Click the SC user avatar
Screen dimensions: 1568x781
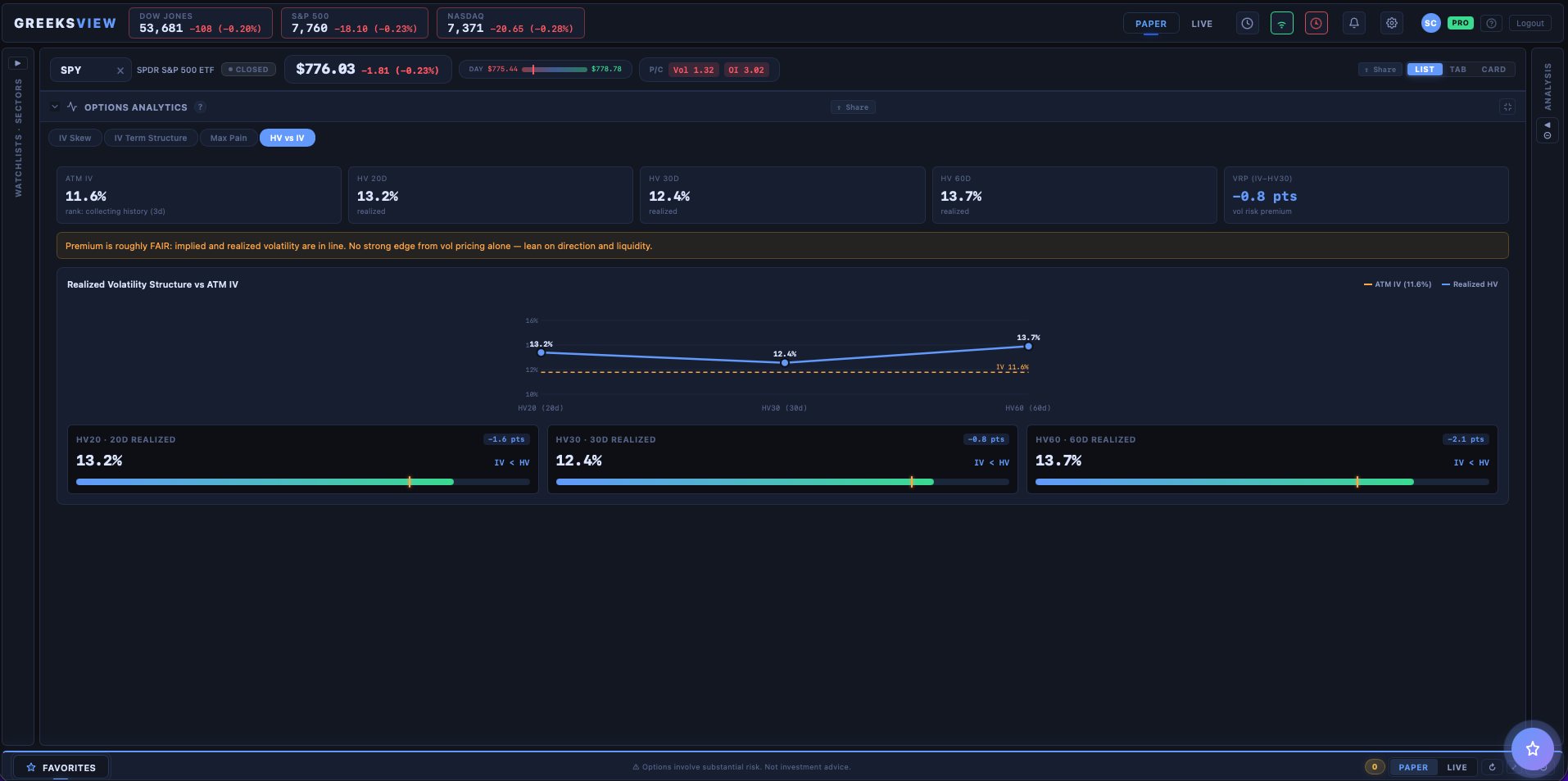1430,24
